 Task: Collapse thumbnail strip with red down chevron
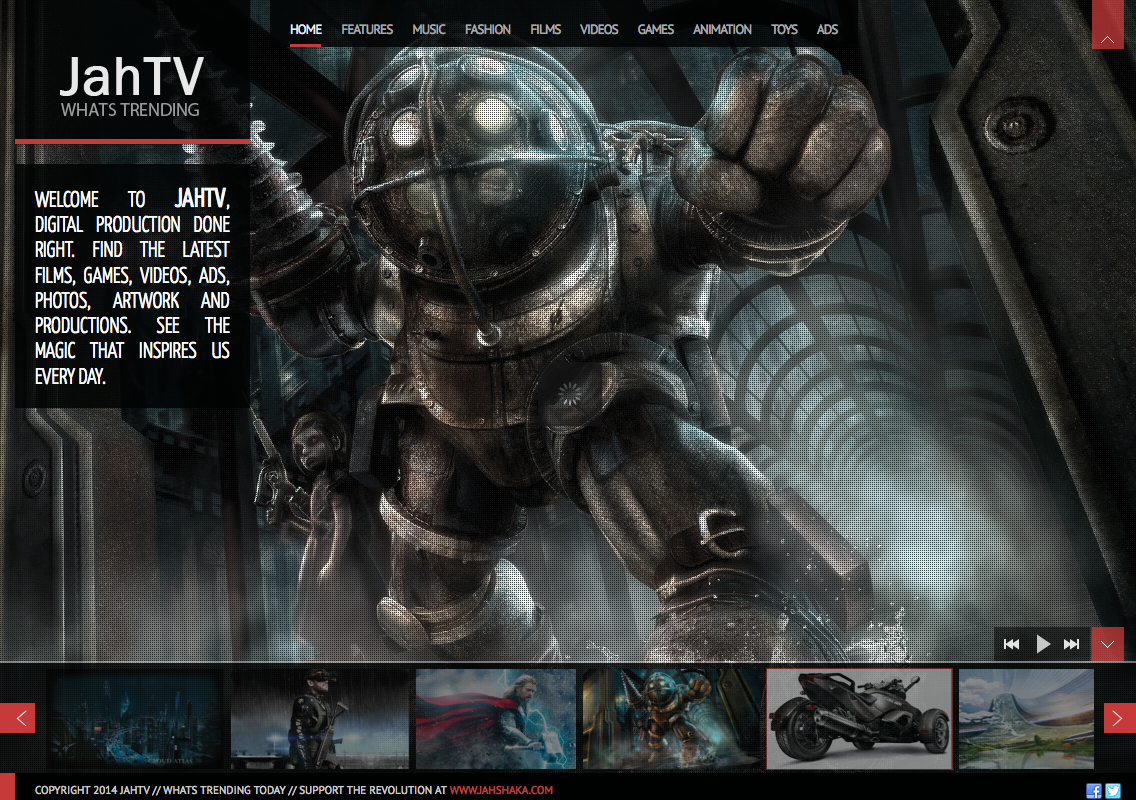click(1108, 644)
